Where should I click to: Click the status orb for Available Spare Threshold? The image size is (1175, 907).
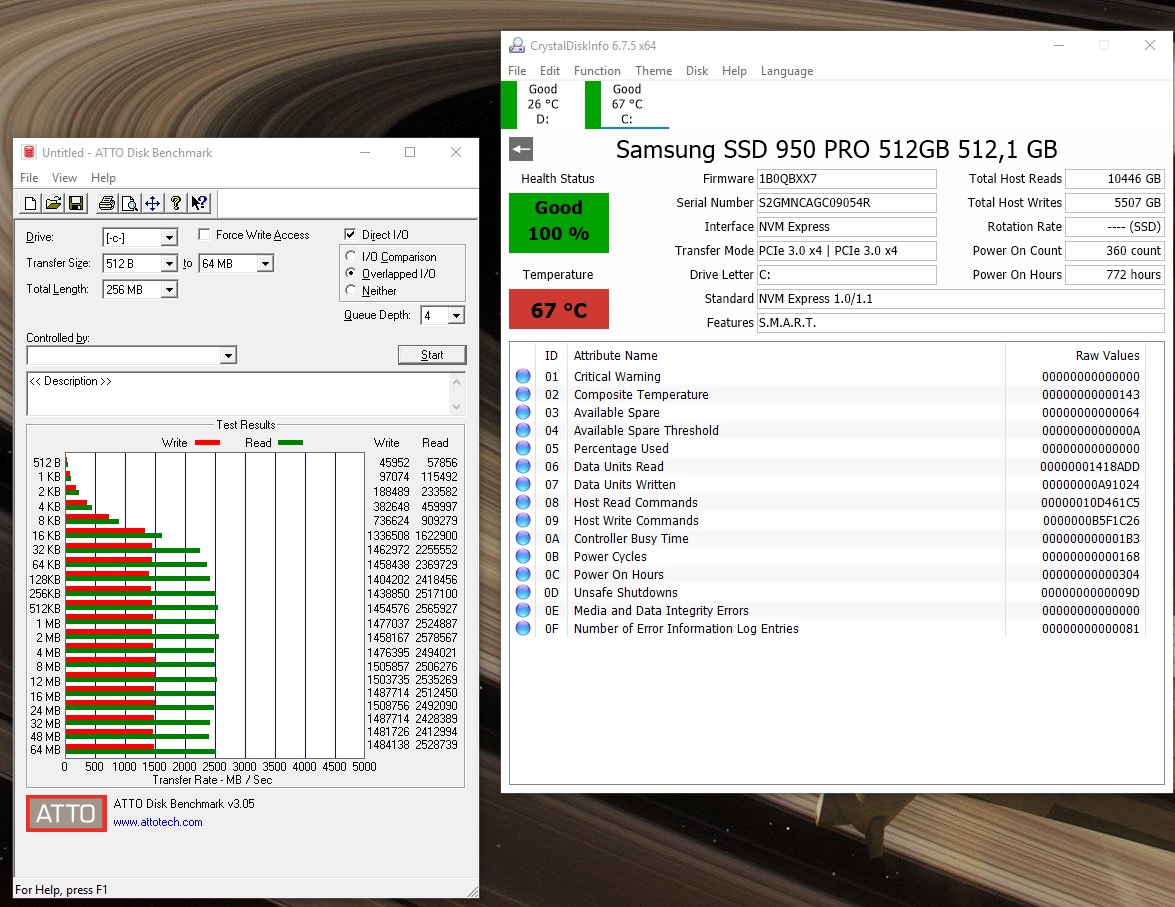pos(523,430)
